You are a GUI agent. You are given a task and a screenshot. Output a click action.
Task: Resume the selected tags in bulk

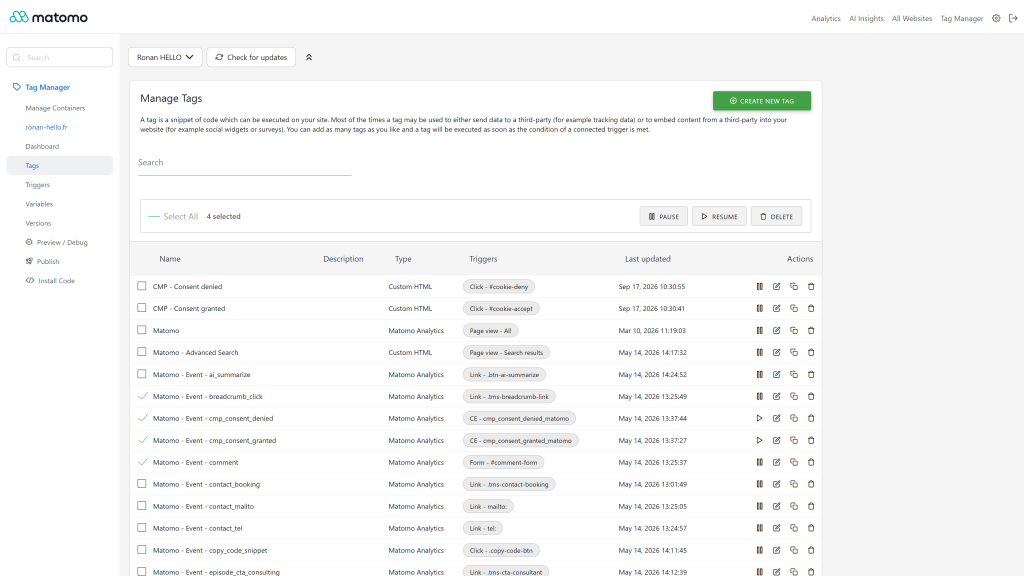(719, 216)
